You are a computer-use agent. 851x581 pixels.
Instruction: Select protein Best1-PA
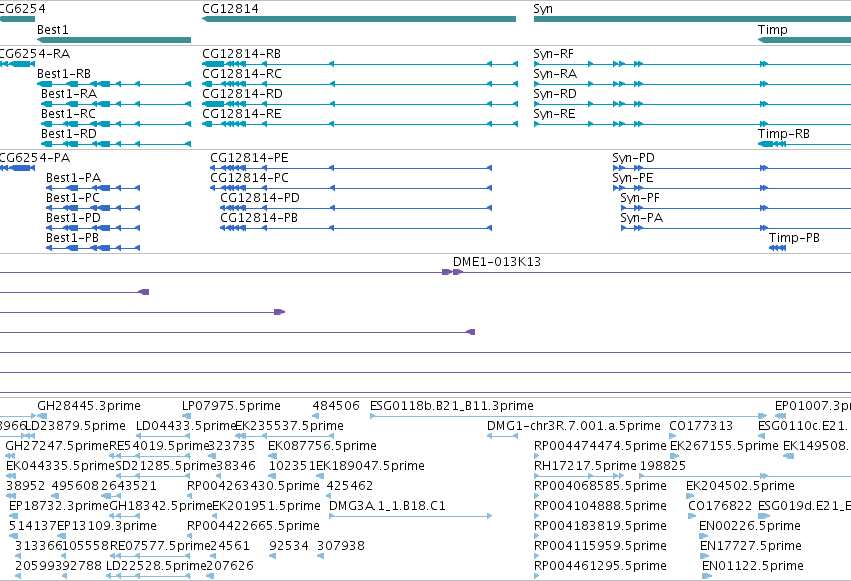tap(93, 188)
